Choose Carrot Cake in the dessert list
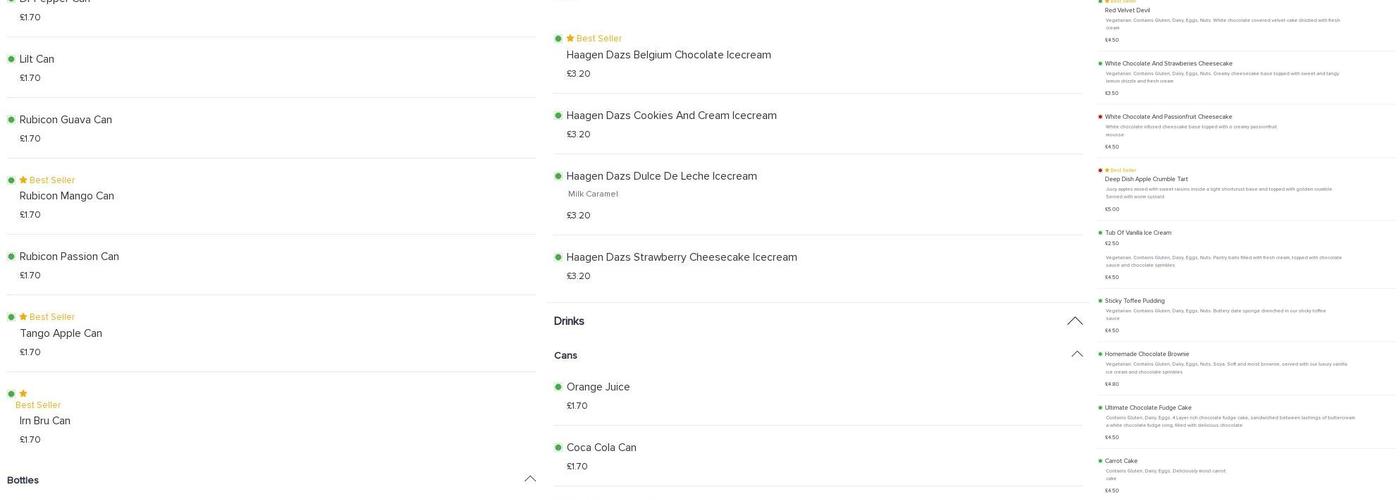The image size is (1400, 500). pyautogui.click(x=1121, y=461)
